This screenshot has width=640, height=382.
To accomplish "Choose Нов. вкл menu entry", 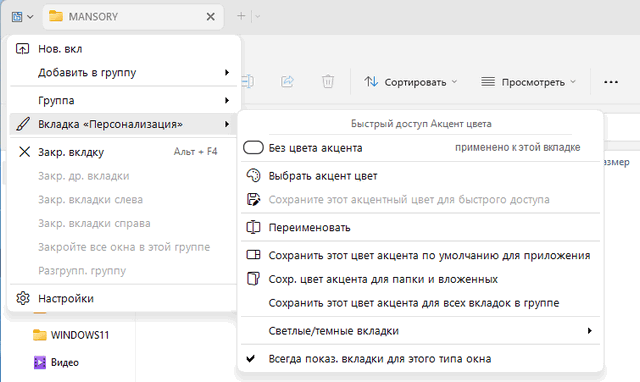I will click(x=123, y=49).
